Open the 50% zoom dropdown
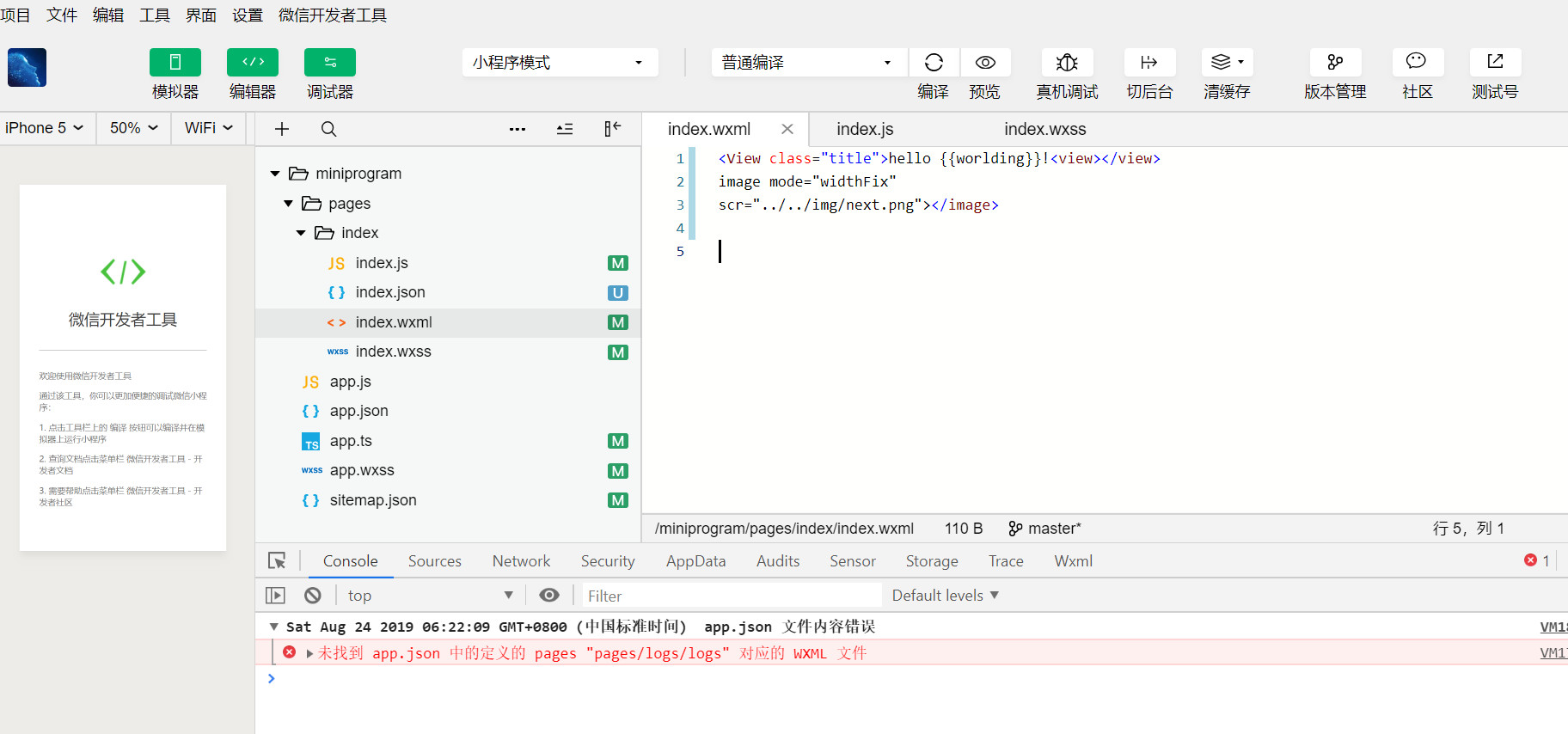Screen dimensions: 1568x734 134,128
